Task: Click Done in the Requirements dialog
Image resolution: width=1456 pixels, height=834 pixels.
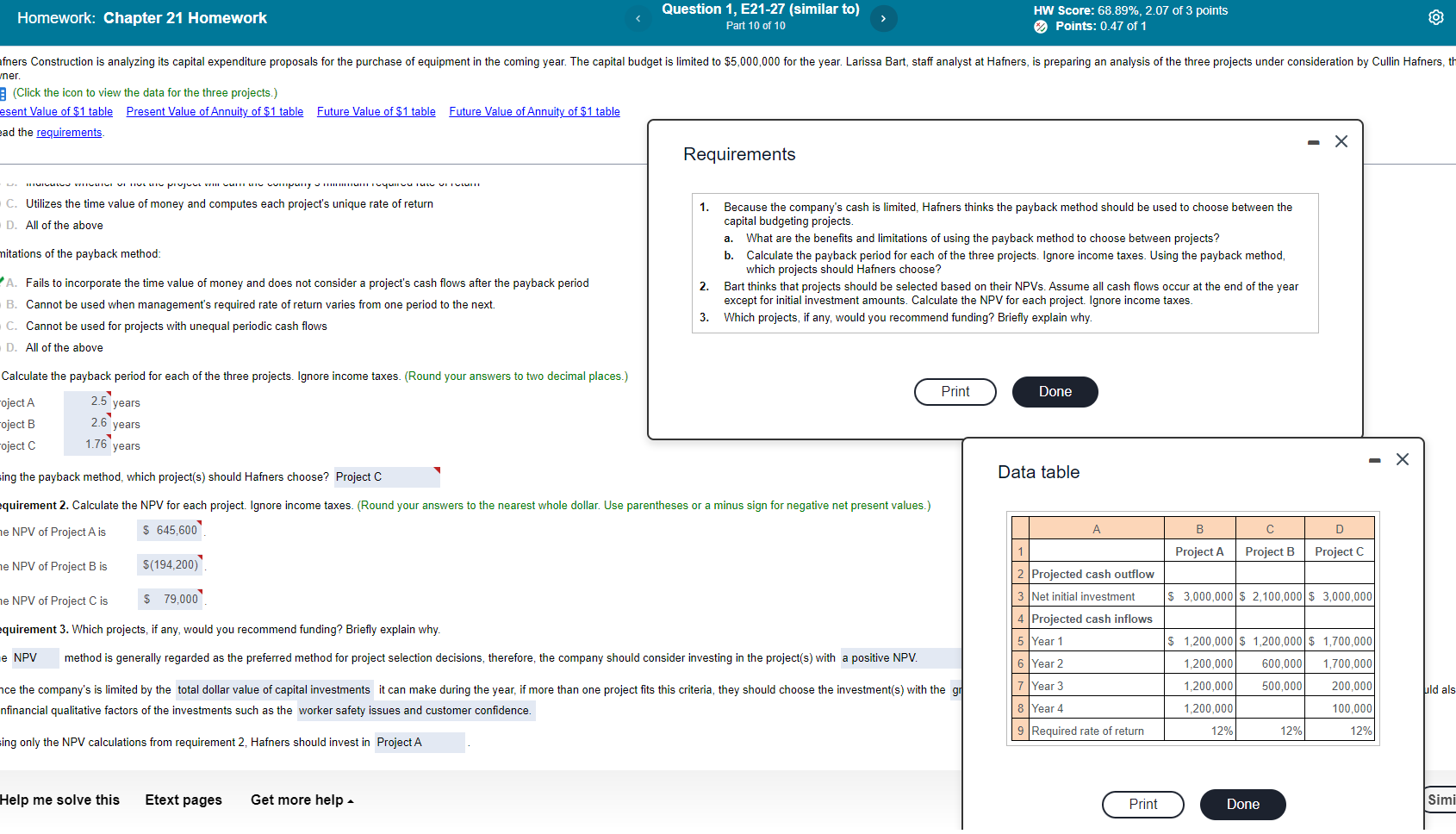Action: point(1055,392)
